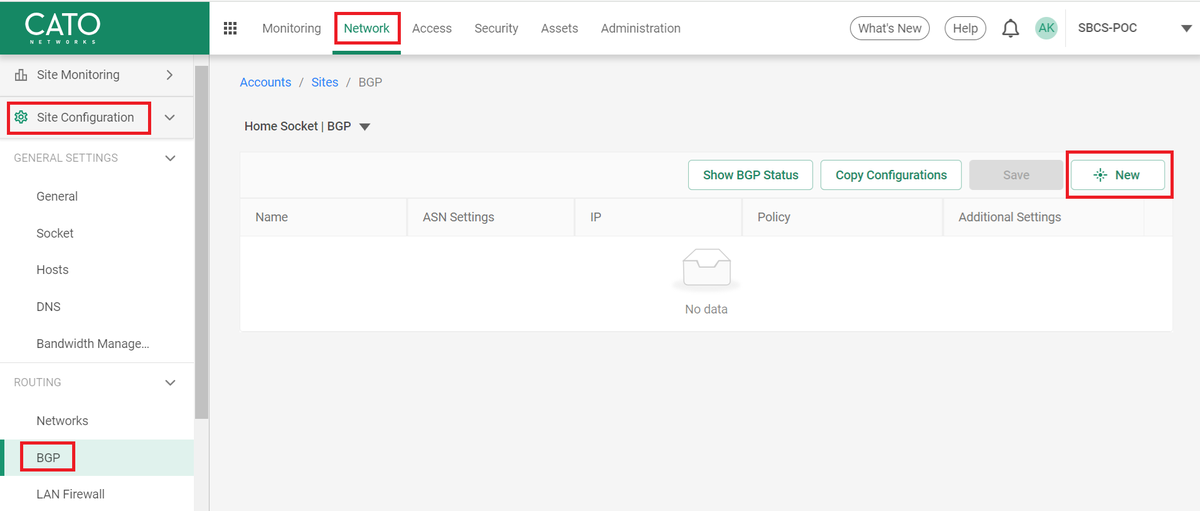
Task: Switch to the Assets tab
Action: click(x=559, y=28)
